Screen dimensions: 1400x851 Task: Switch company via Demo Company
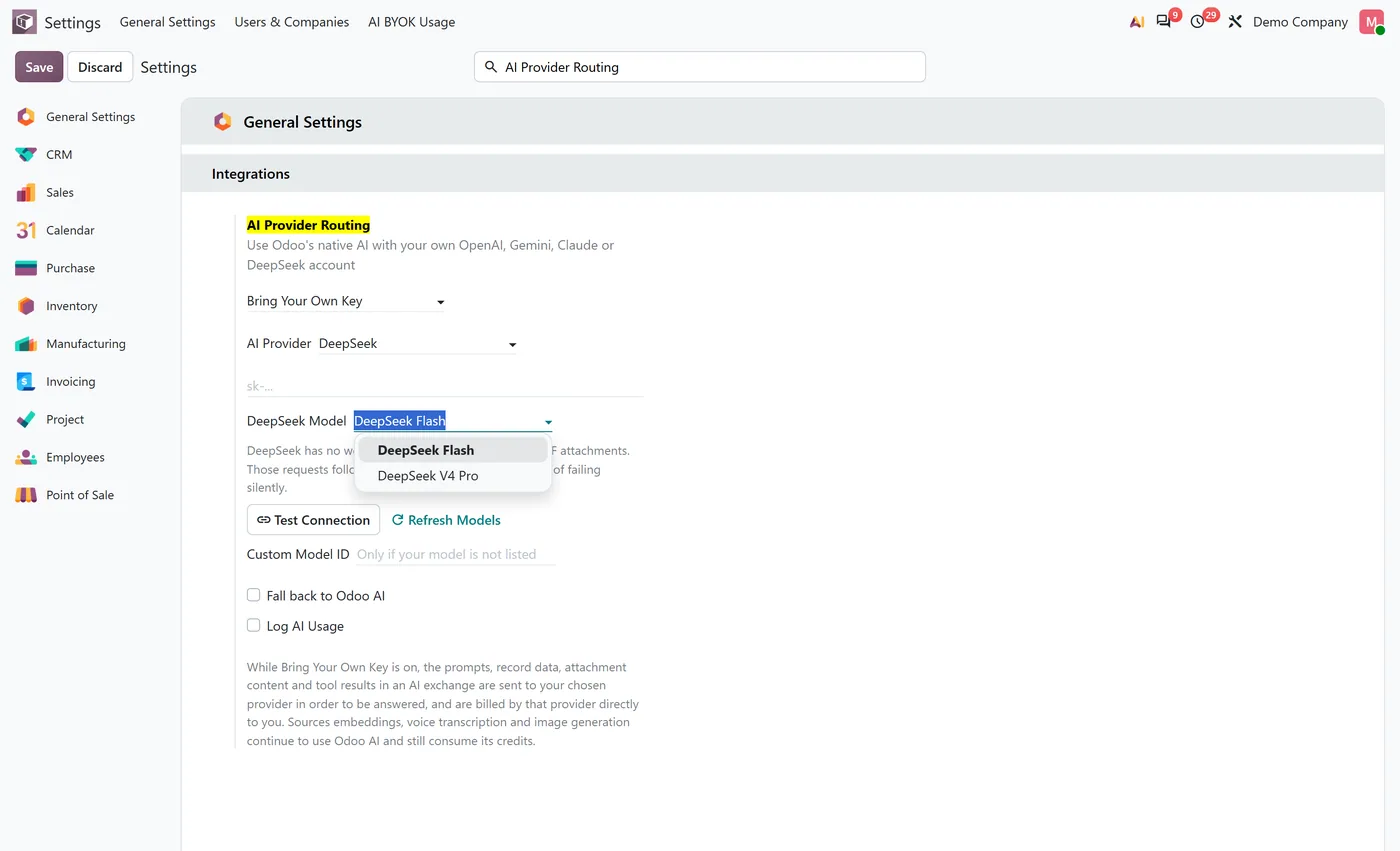pyautogui.click(x=1300, y=22)
